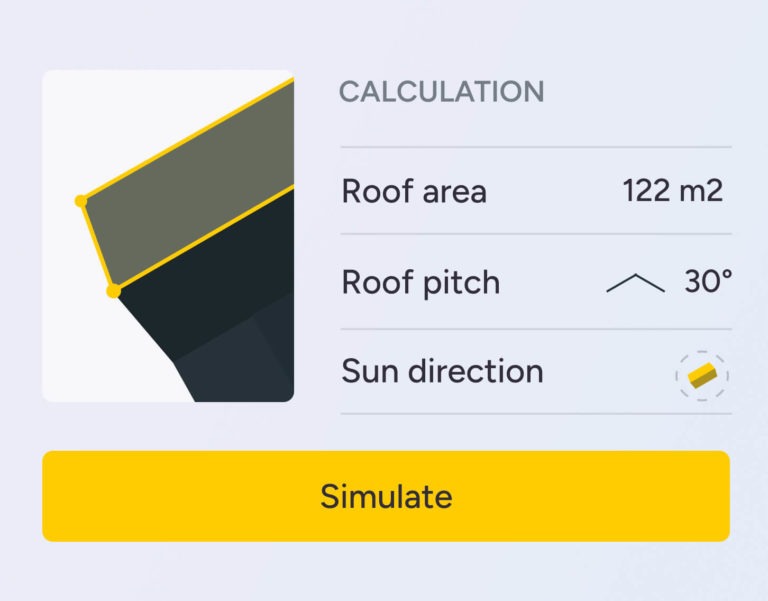The width and height of the screenshot is (768, 601).
Task: Click the yellow edge between the two vertices
Action: 97,246
